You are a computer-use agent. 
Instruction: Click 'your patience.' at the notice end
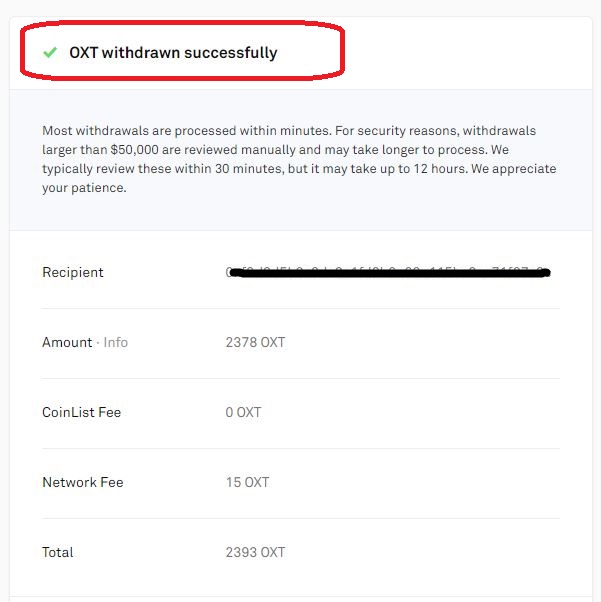pos(84,188)
